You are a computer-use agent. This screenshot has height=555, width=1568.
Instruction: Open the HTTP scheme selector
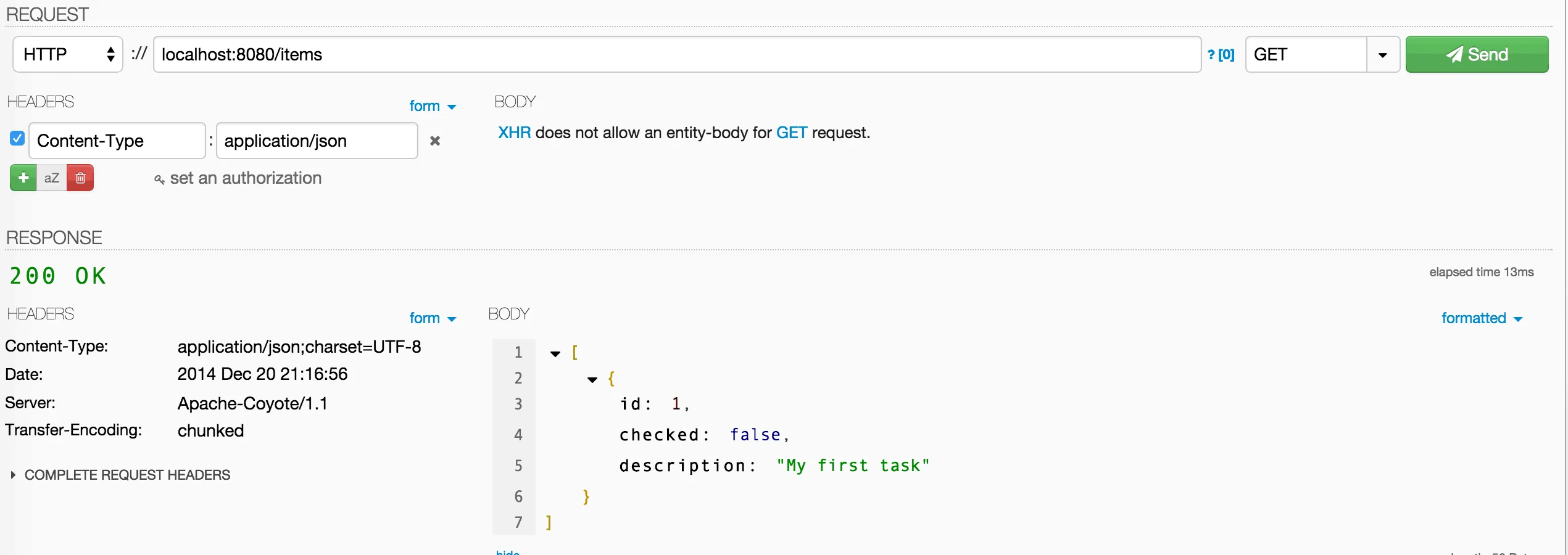pyautogui.click(x=68, y=55)
